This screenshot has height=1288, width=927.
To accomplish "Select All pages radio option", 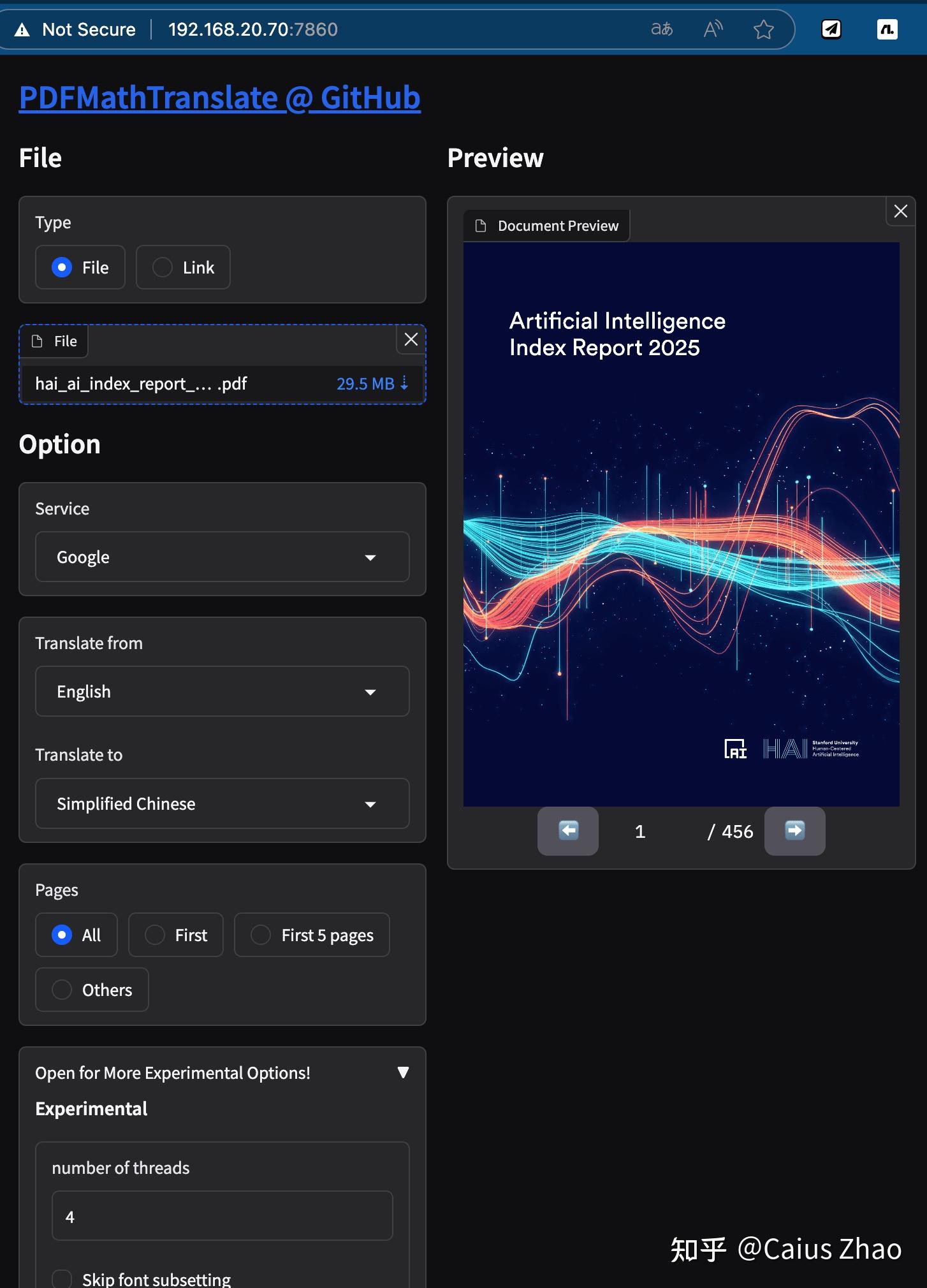I will coord(62,935).
